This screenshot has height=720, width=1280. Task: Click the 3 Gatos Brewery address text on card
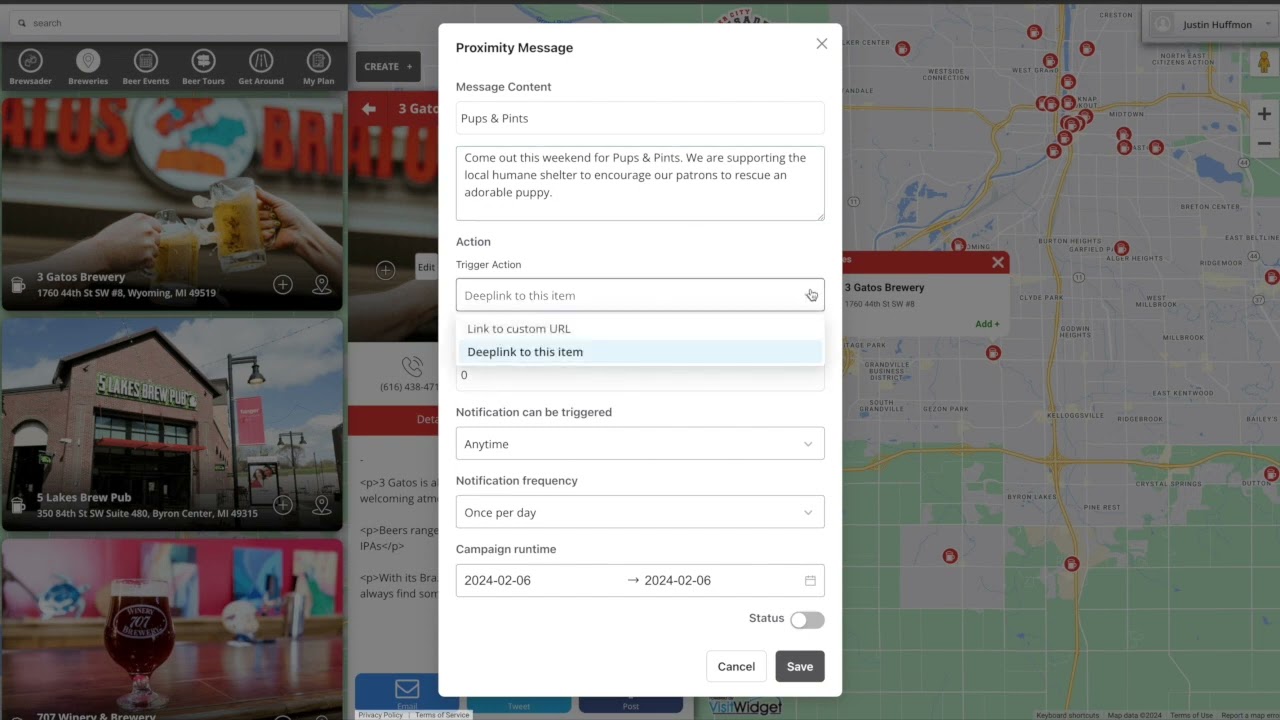point(126,293)
